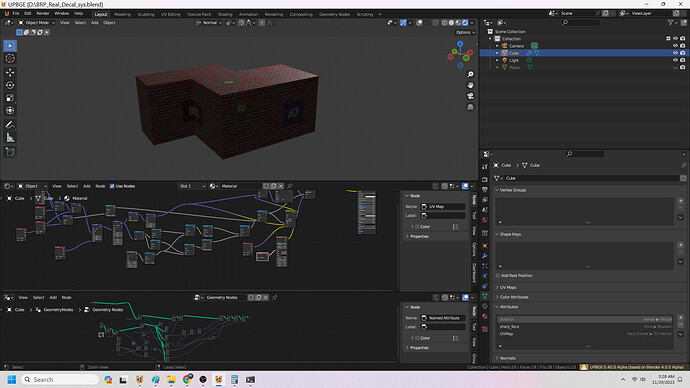Viewport: 690px width, 388px height.
Task: Edit the node Name field 'UV Map'
Action: pyautogui.click(x=443, y=206)
